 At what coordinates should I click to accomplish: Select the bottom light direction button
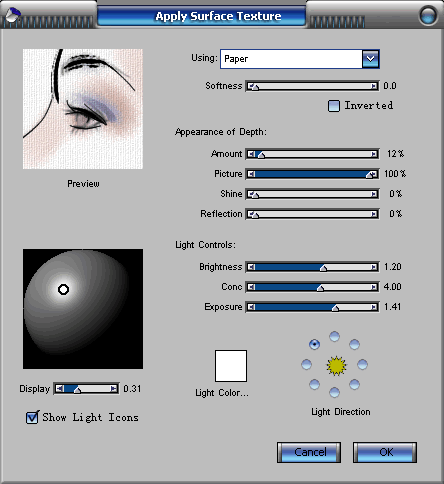(x=334, y=392)
